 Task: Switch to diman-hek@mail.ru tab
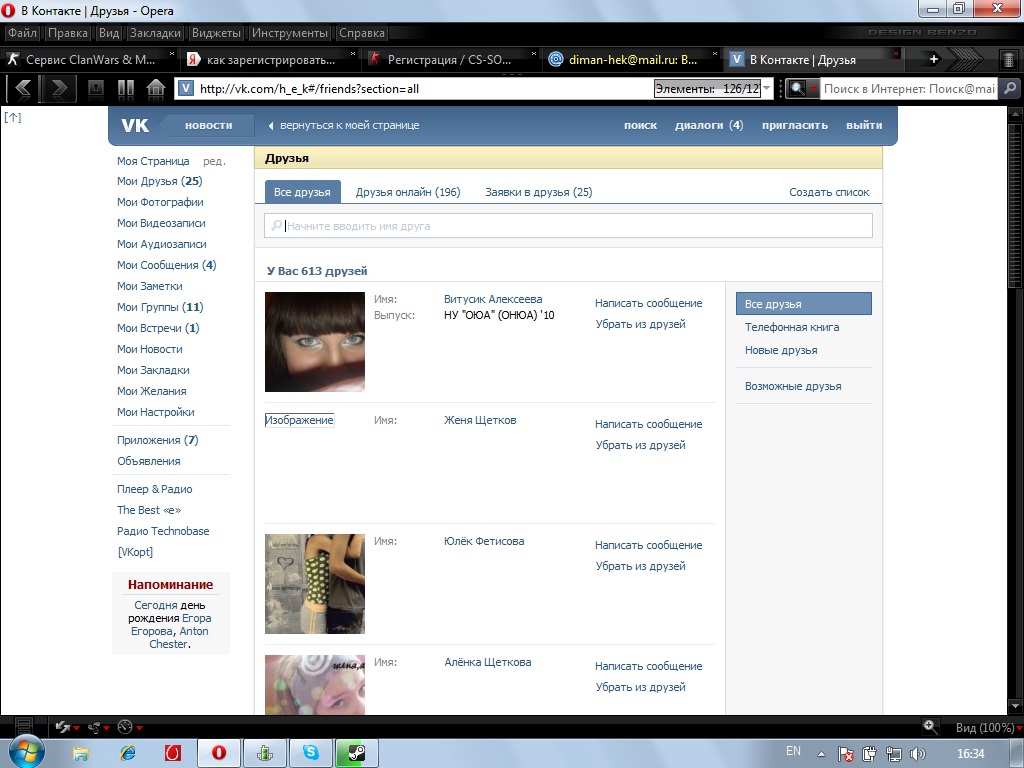tap(632, 59)
